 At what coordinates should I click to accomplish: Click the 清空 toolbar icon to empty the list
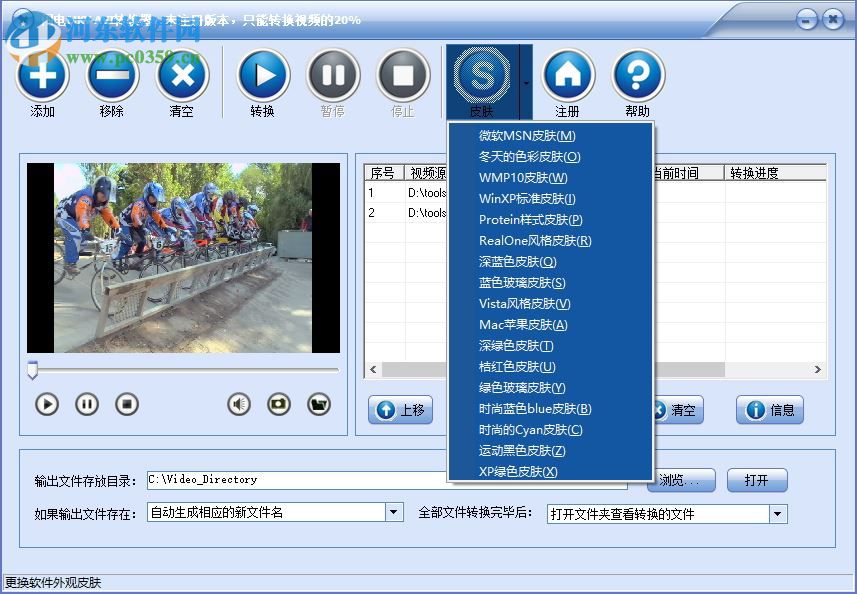(181, 75)
